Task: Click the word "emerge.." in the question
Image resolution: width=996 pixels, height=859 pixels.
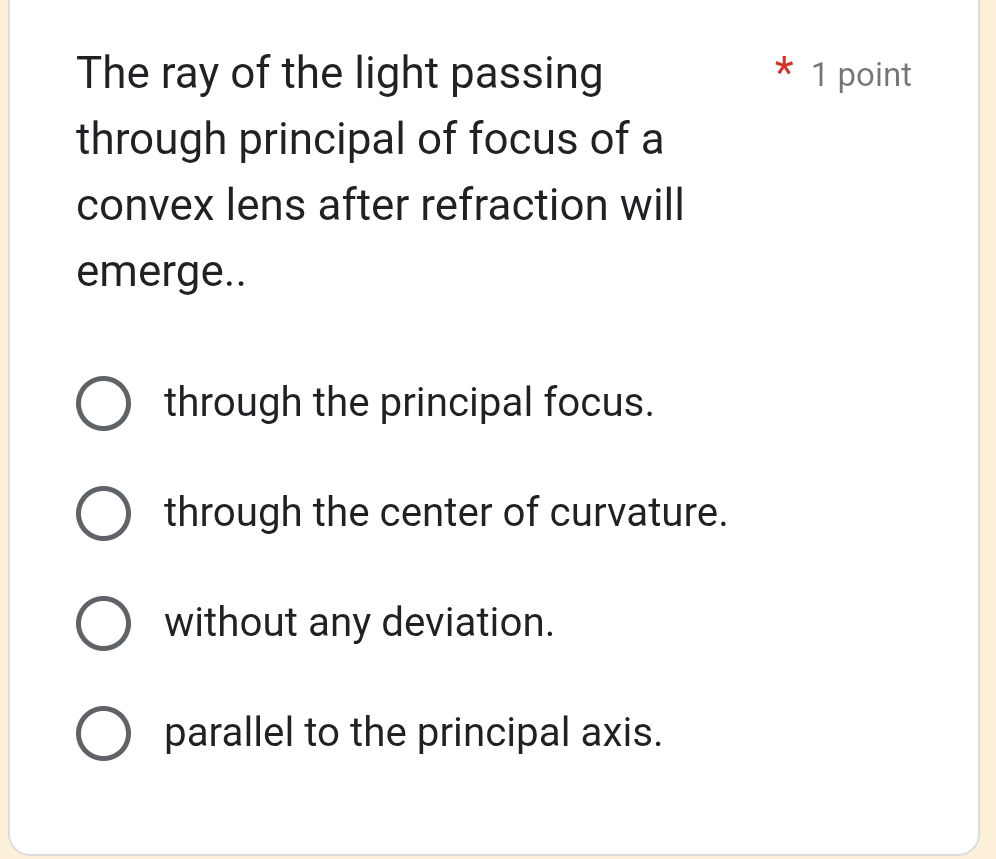Action: (x=161, y=270)
